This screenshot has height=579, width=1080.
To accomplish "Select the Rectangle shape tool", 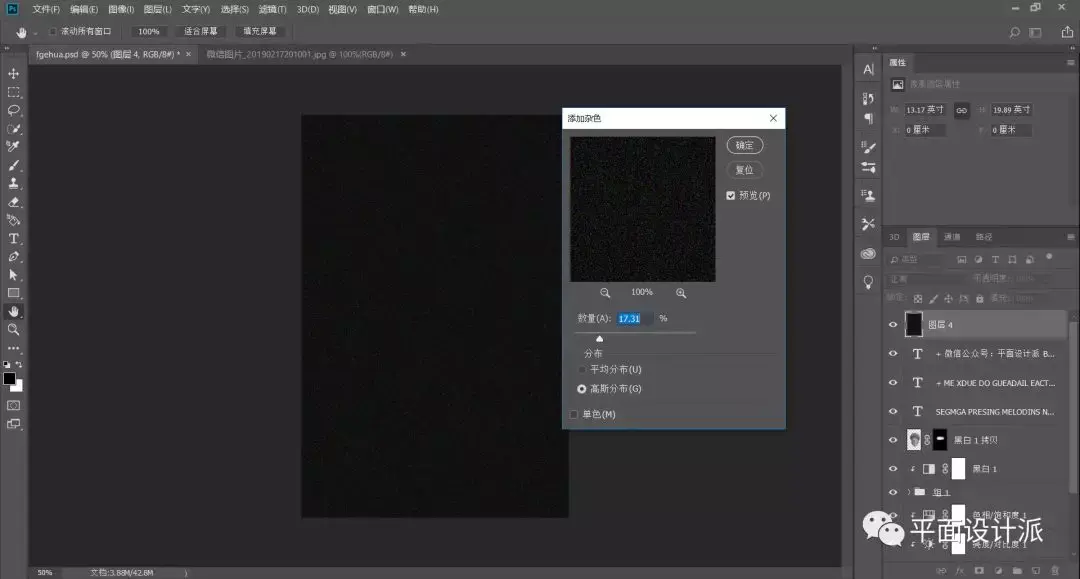I will click(13, 293).
